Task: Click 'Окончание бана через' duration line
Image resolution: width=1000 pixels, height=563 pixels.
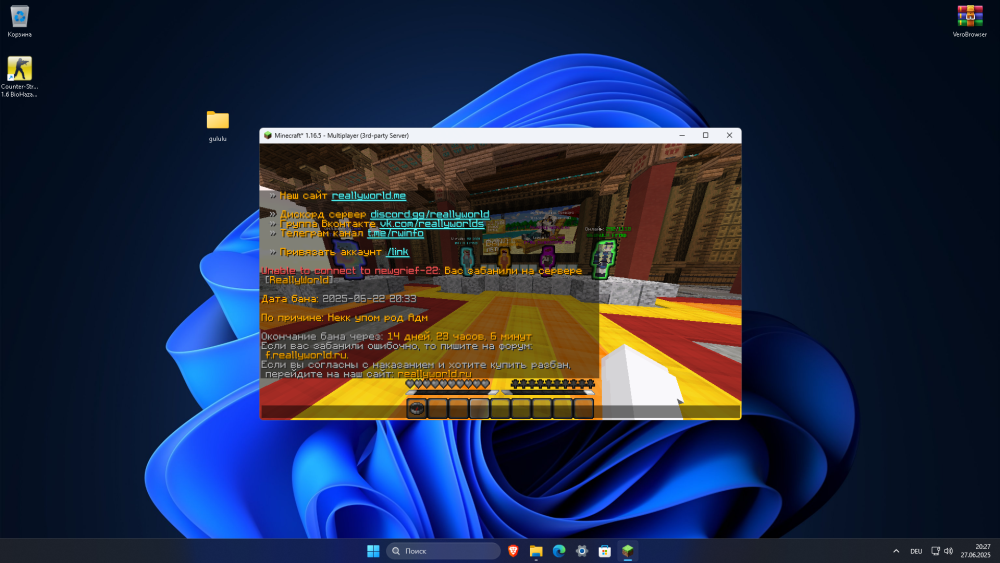Action: click(x=396, y=337)
